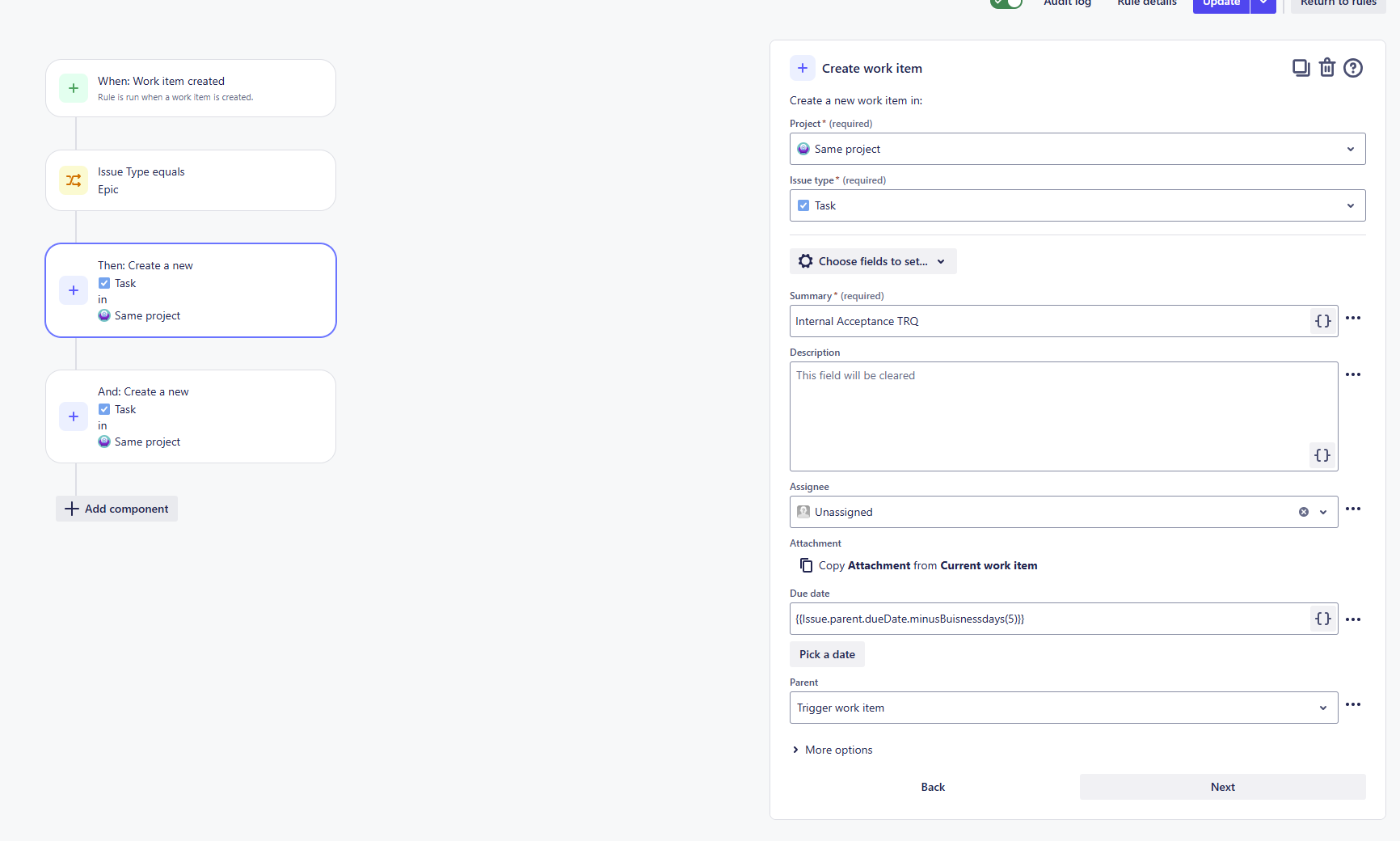Open more options for the Parent field

(x=1353, y=704)
